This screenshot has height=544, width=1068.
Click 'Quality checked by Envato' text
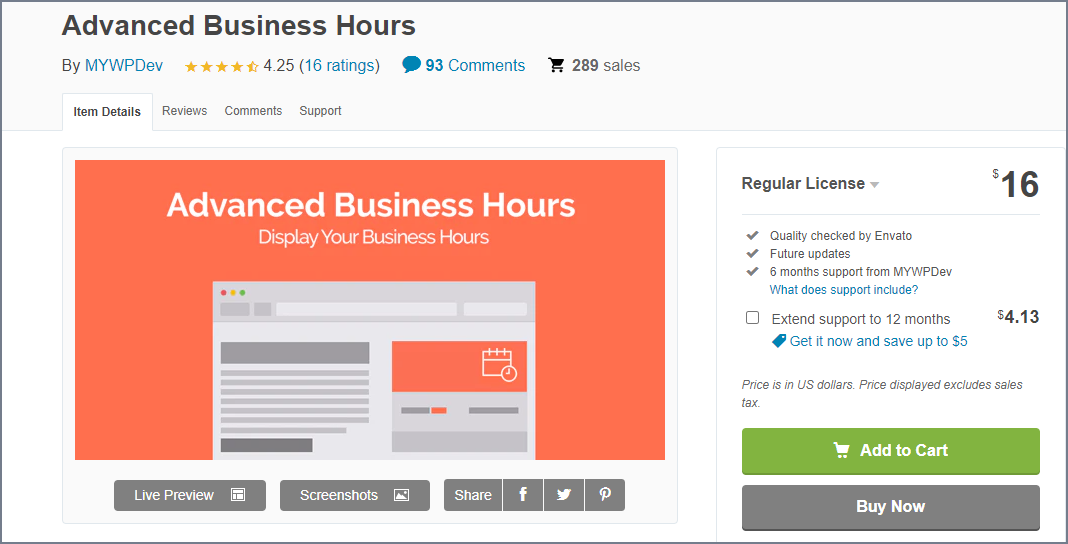click(841, 236)
